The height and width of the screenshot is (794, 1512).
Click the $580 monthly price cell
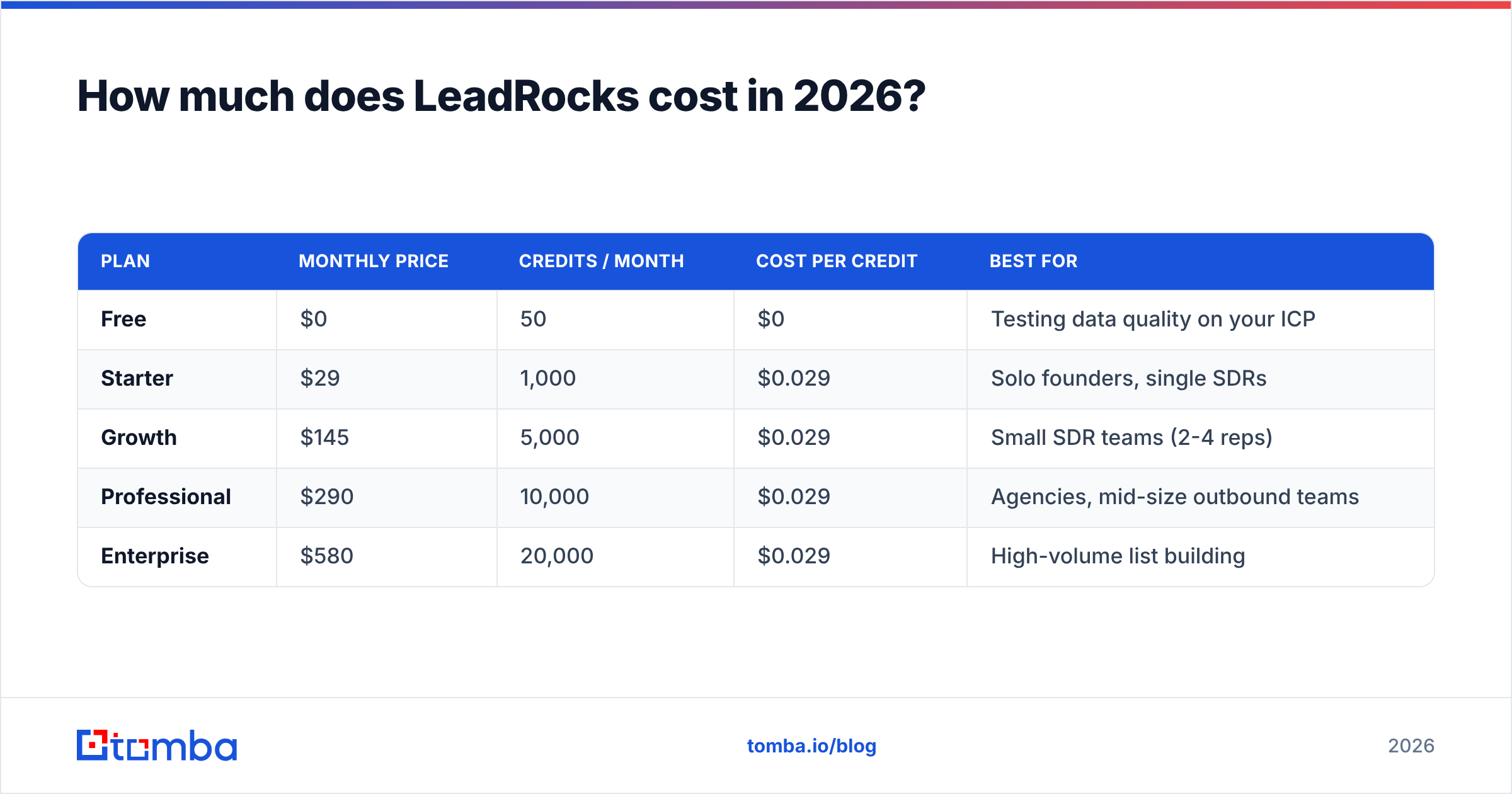point(387,556)
